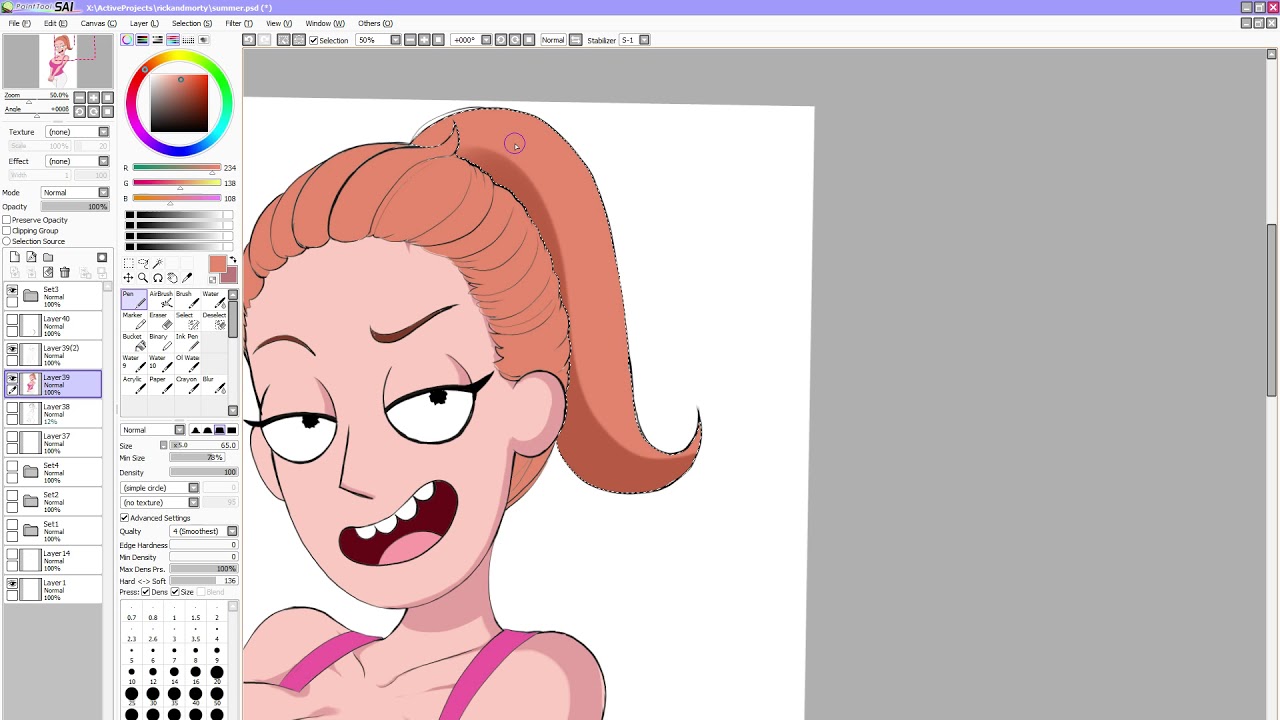Click the navigator thumbnail preview
1280x720 pixels.
[x=60, y=62]
